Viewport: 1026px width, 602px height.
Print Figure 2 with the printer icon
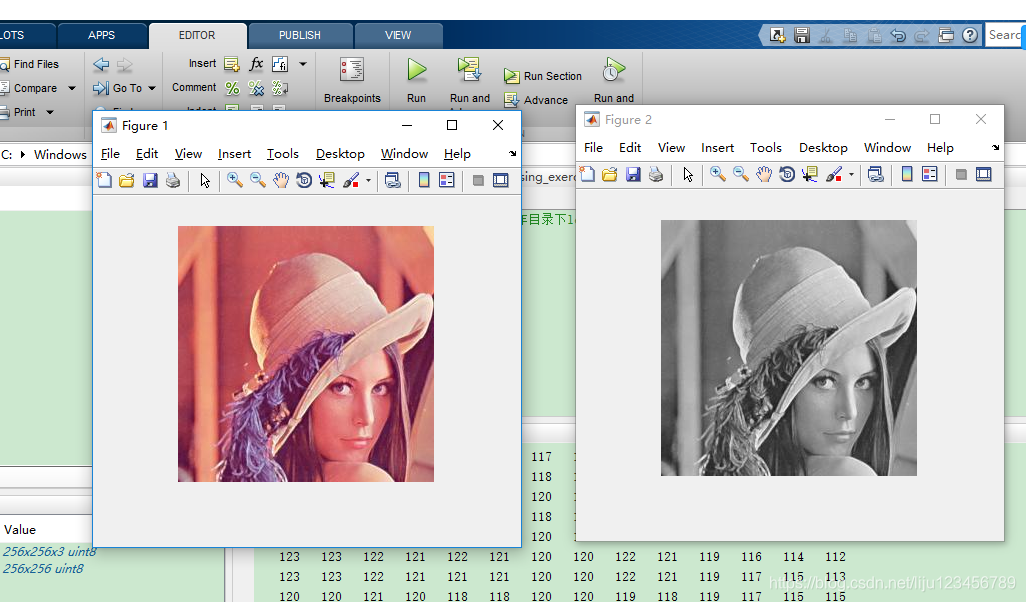coord(656,174)
